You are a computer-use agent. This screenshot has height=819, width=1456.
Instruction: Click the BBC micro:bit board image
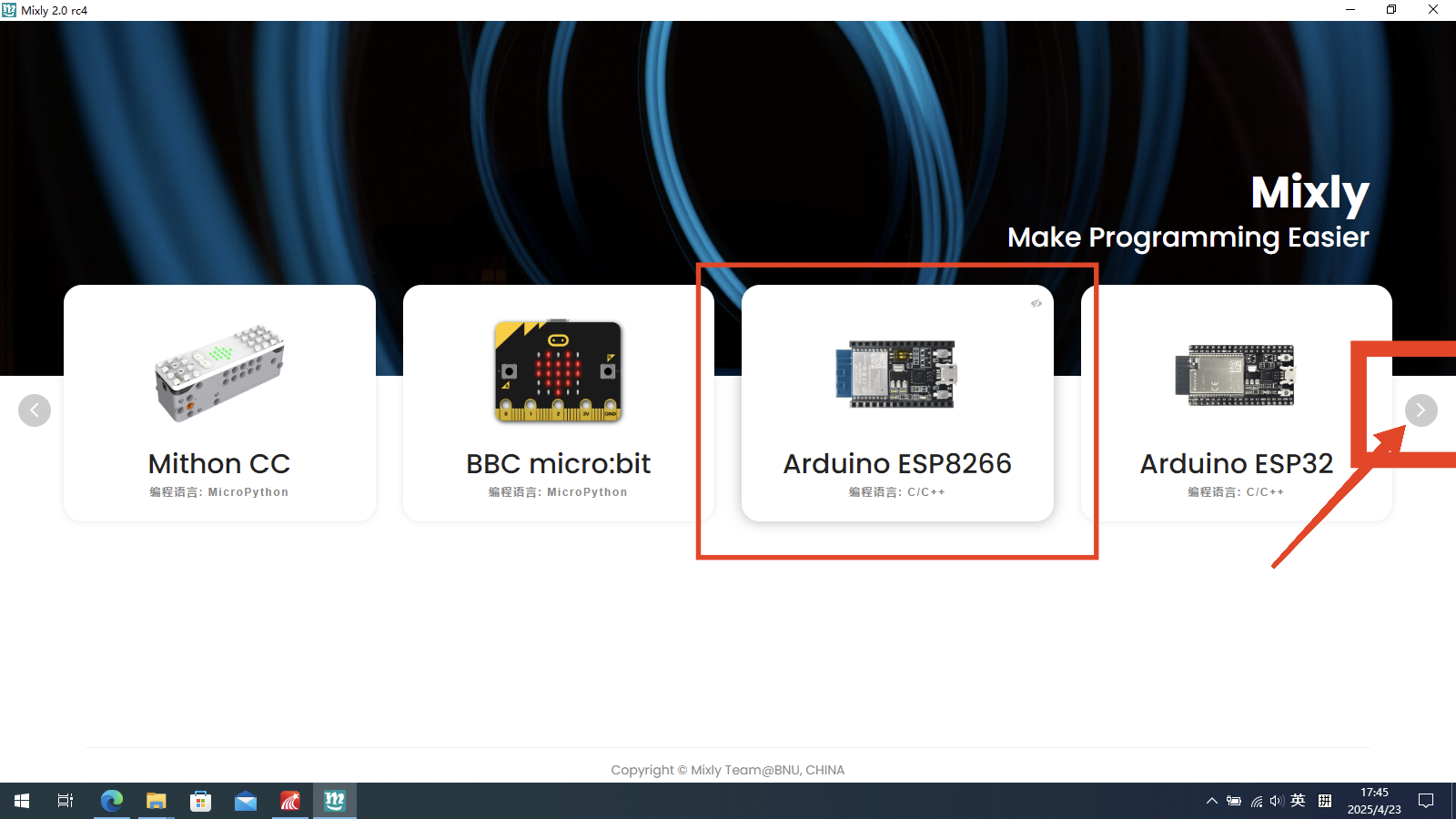559,371
